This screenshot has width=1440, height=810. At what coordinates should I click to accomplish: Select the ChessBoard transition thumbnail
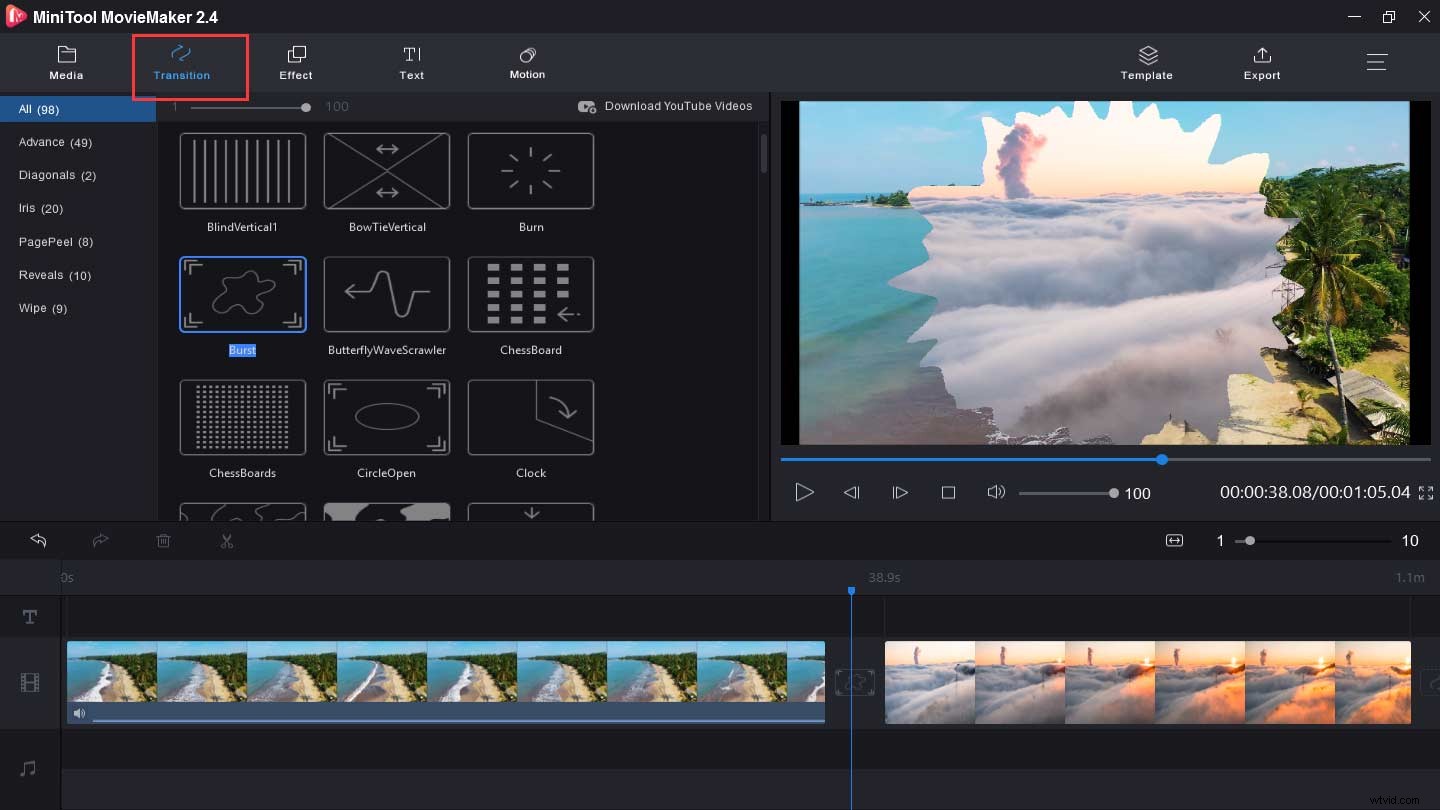(530, 294)
